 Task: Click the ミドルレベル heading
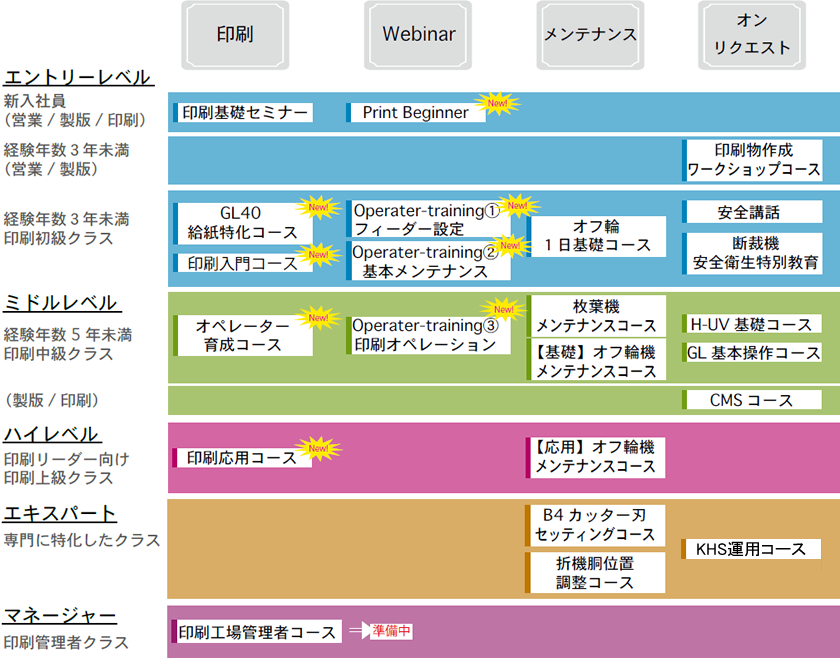click(62, 303)
